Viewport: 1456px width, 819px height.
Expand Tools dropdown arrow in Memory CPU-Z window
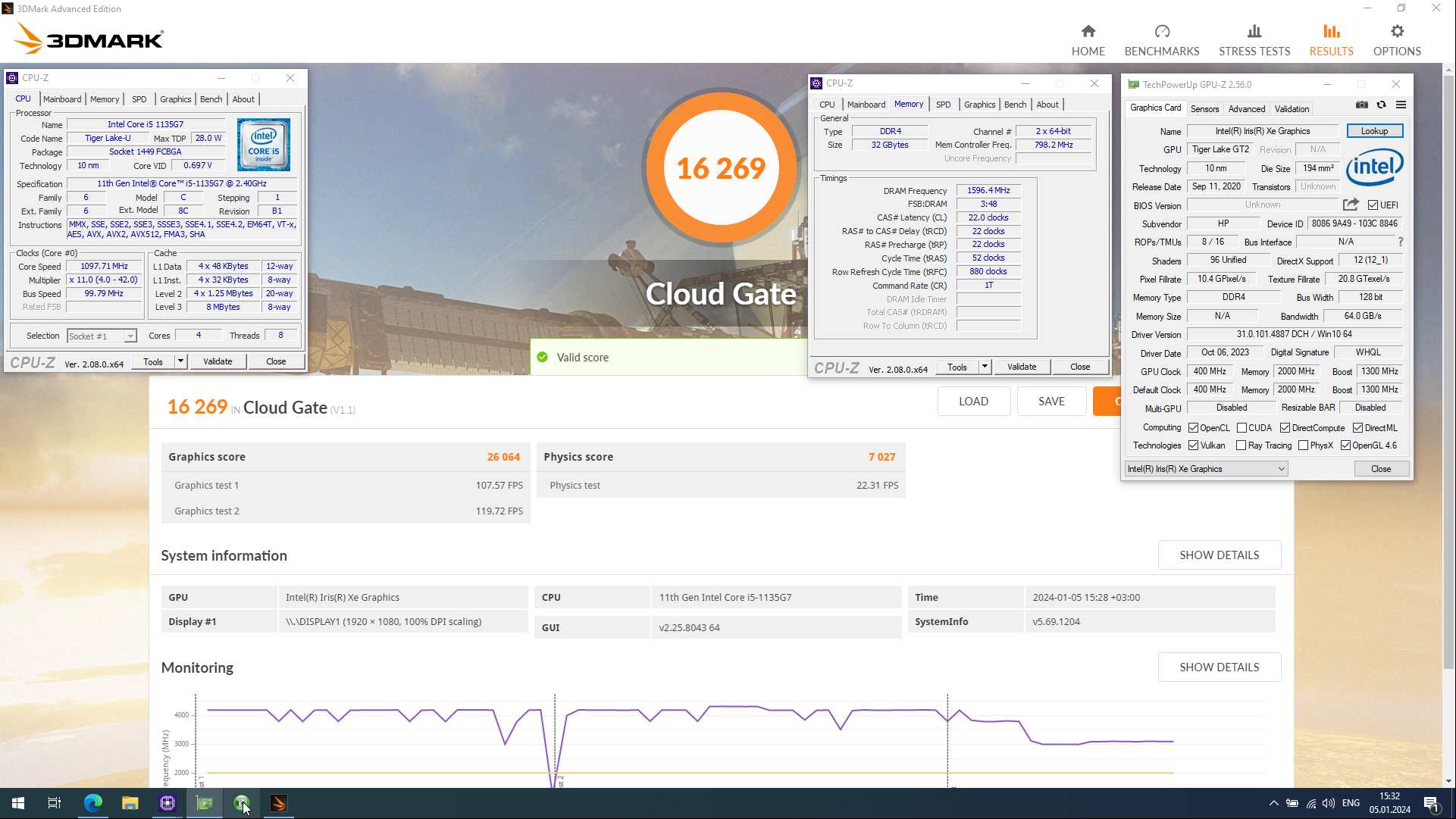985,367
